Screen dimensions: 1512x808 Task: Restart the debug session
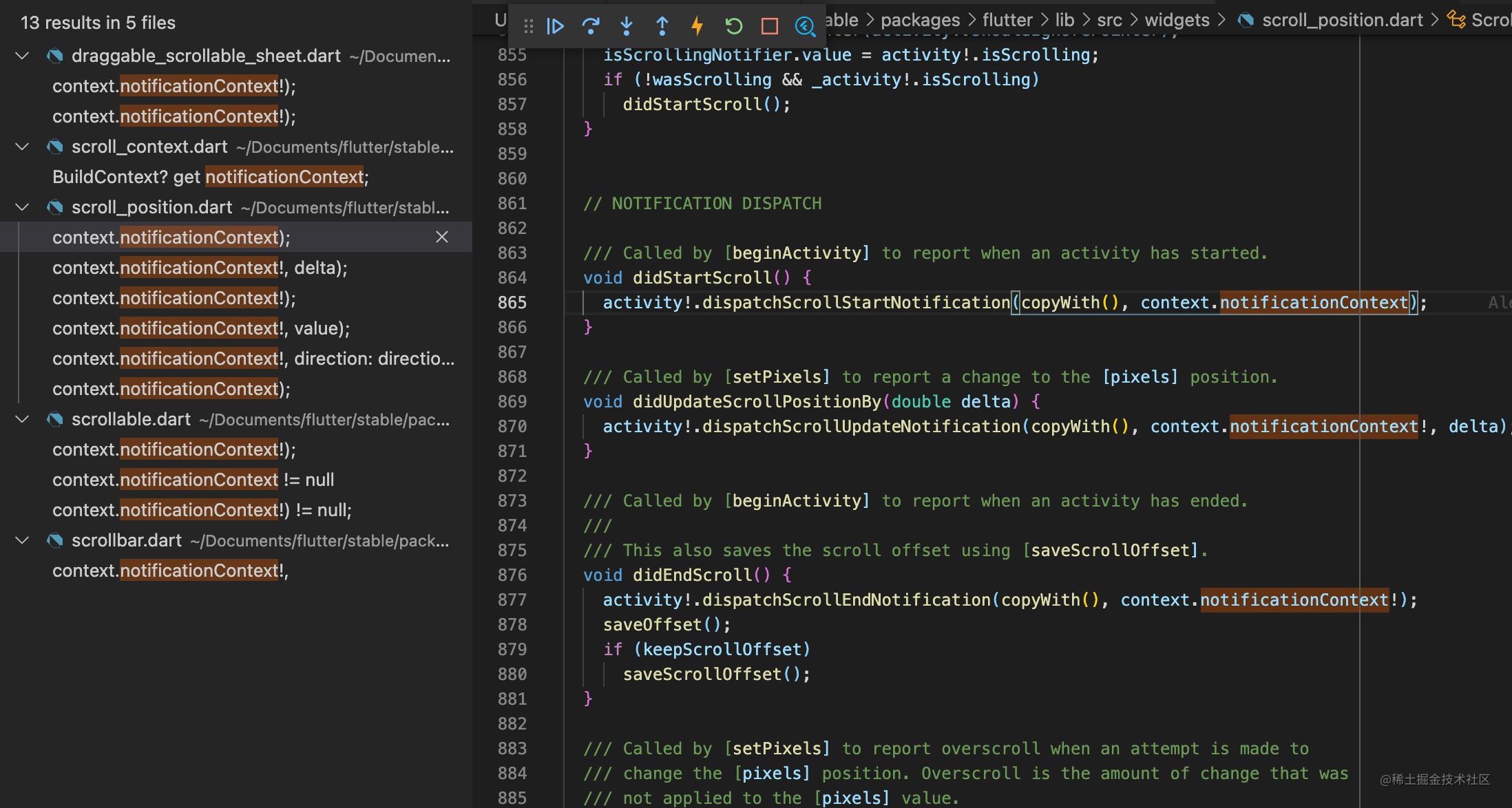pyautogui.click(x=733, y=26)
